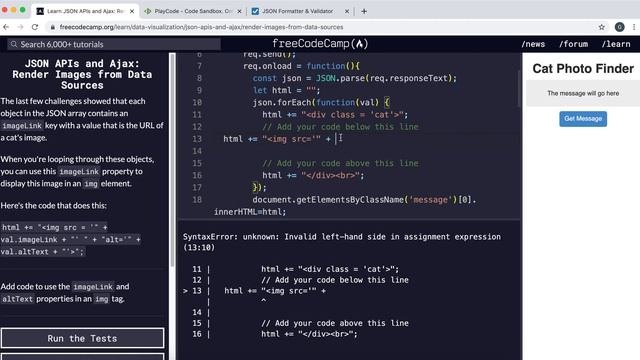Click the code editor vertical scrollbar
The height and width of the screenshot is (360, 640).
pyautogui.click(x=520, y=88)
